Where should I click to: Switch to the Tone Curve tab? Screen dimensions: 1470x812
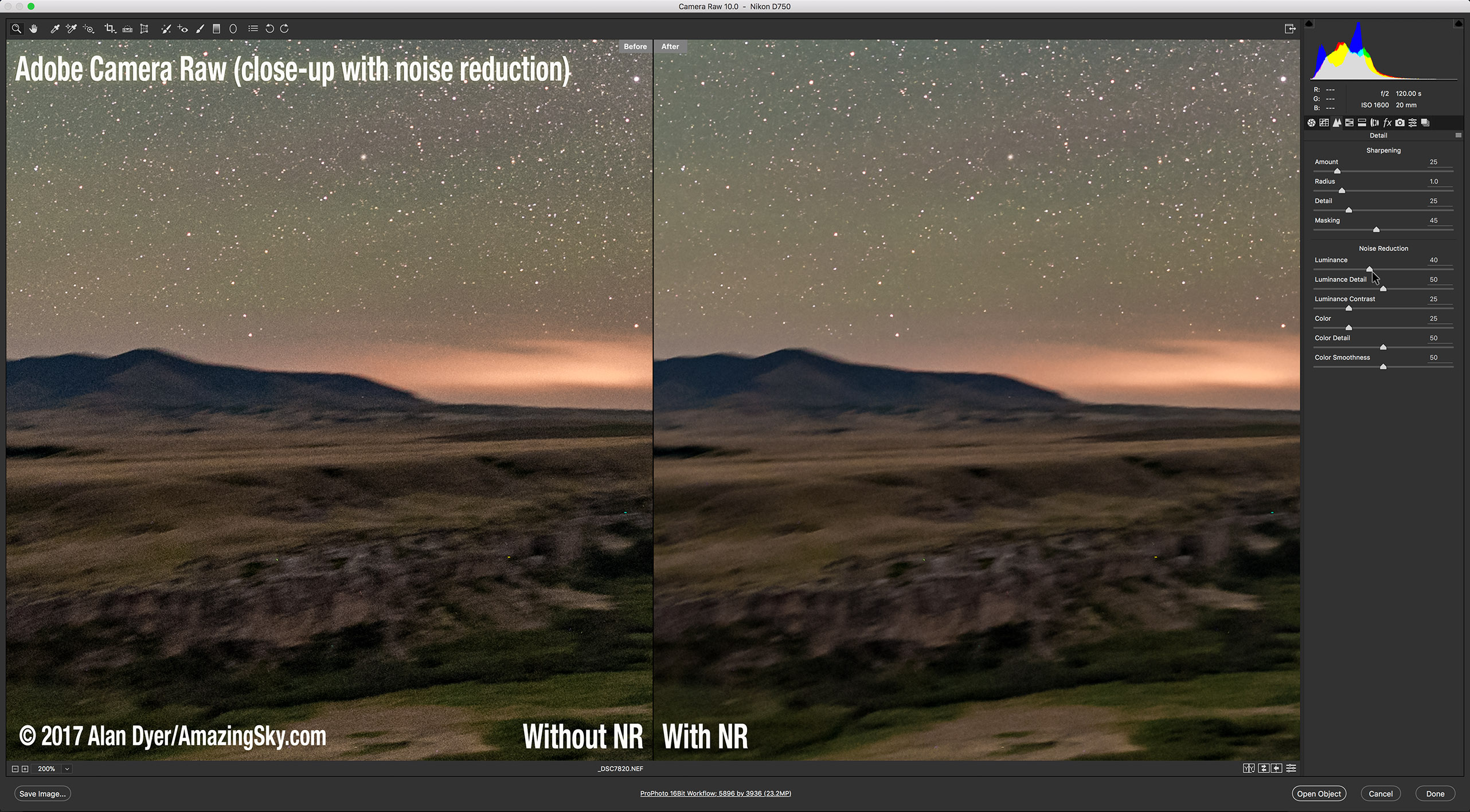[1324, 123]
